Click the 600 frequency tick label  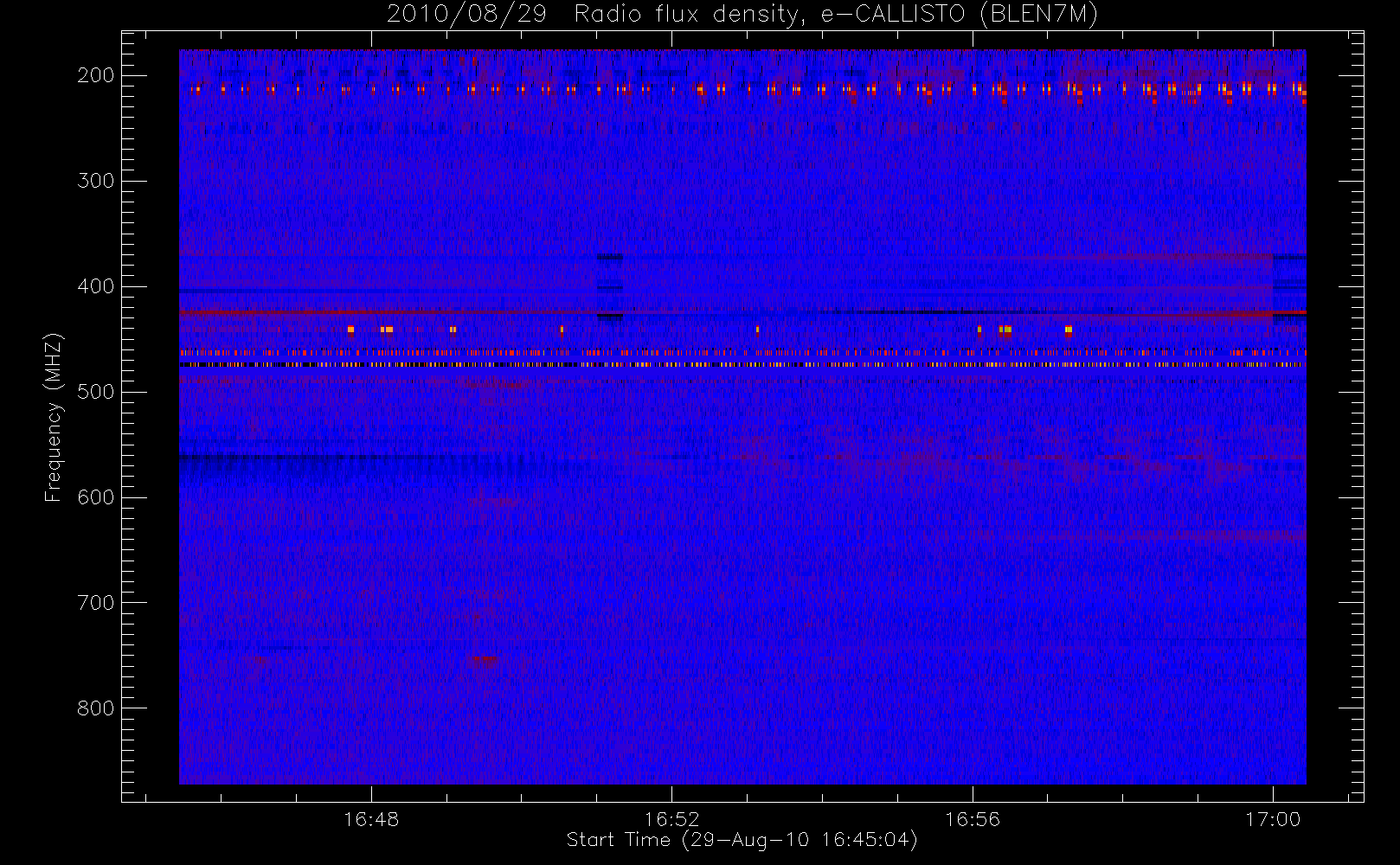coord(96,497)
